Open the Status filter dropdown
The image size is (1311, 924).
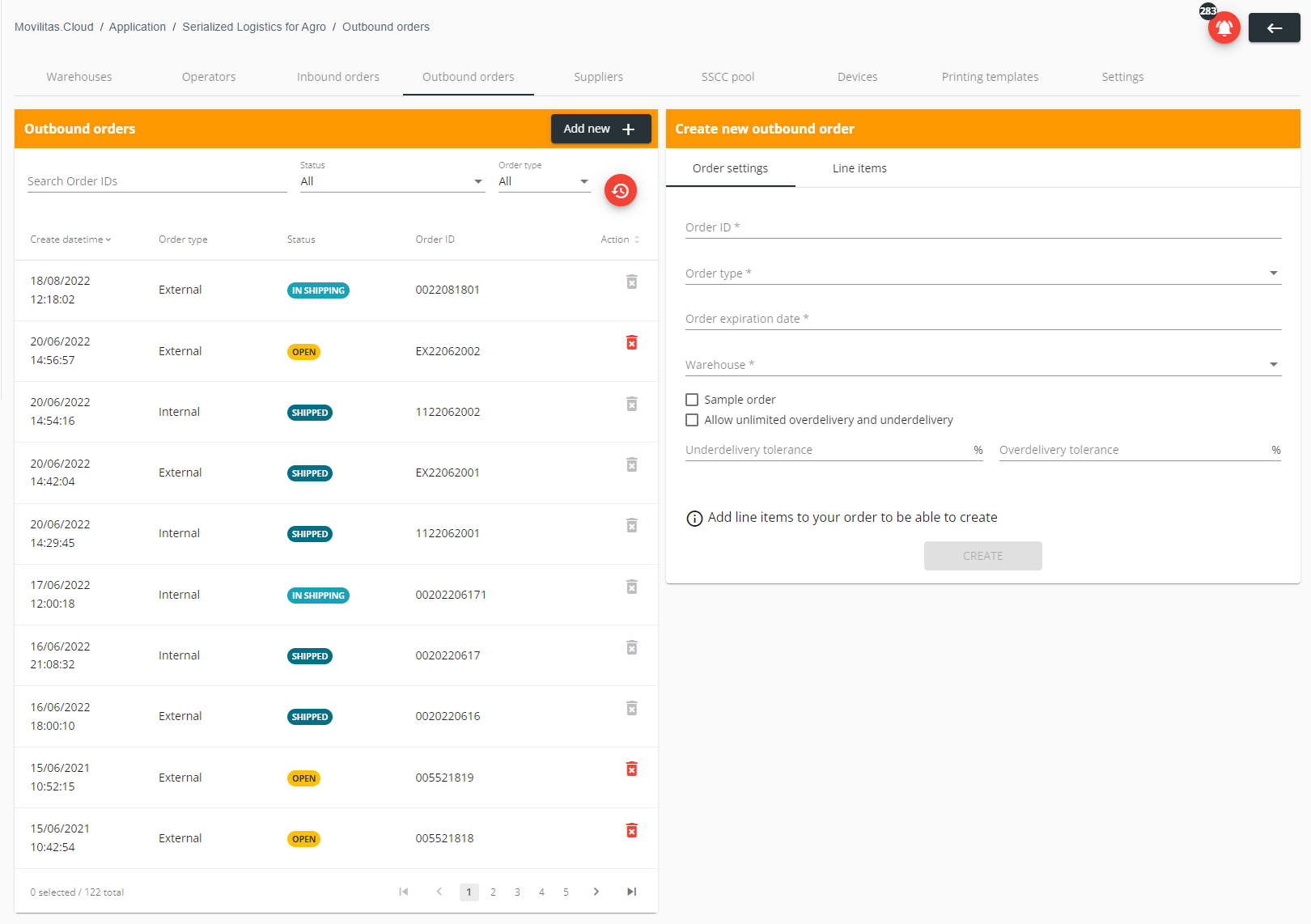pos(392,181)
